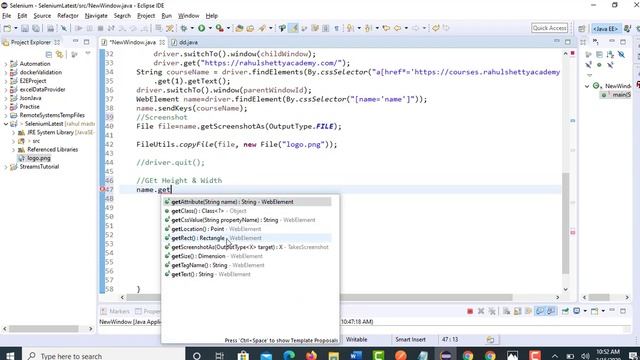
Task: Toggle Mark Occurrences highlighter icon
Action: tap(293, 28)
